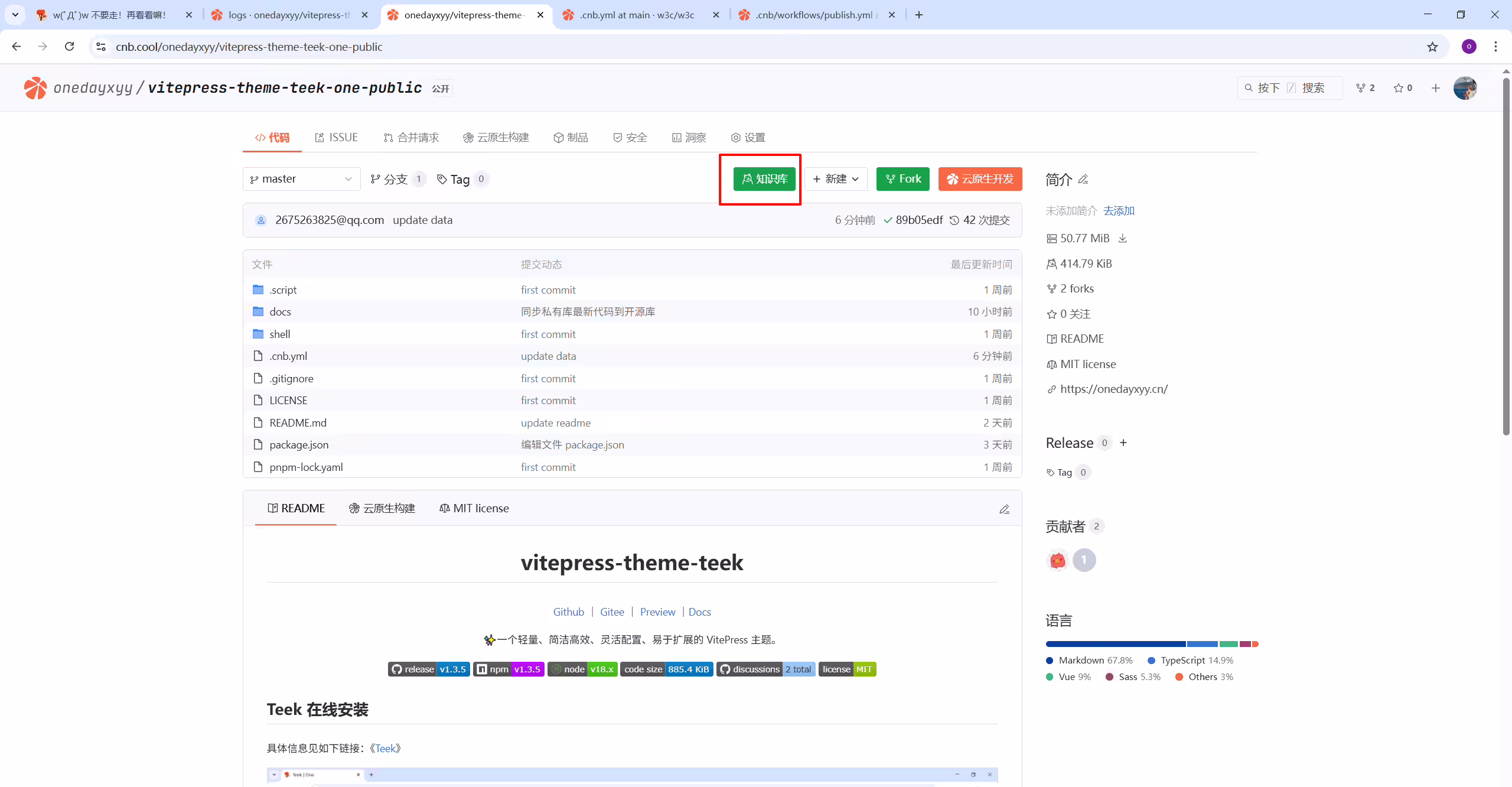1512x787 pixels.
Task: Click the browser address bar URL
Action: tap(249, 47)
